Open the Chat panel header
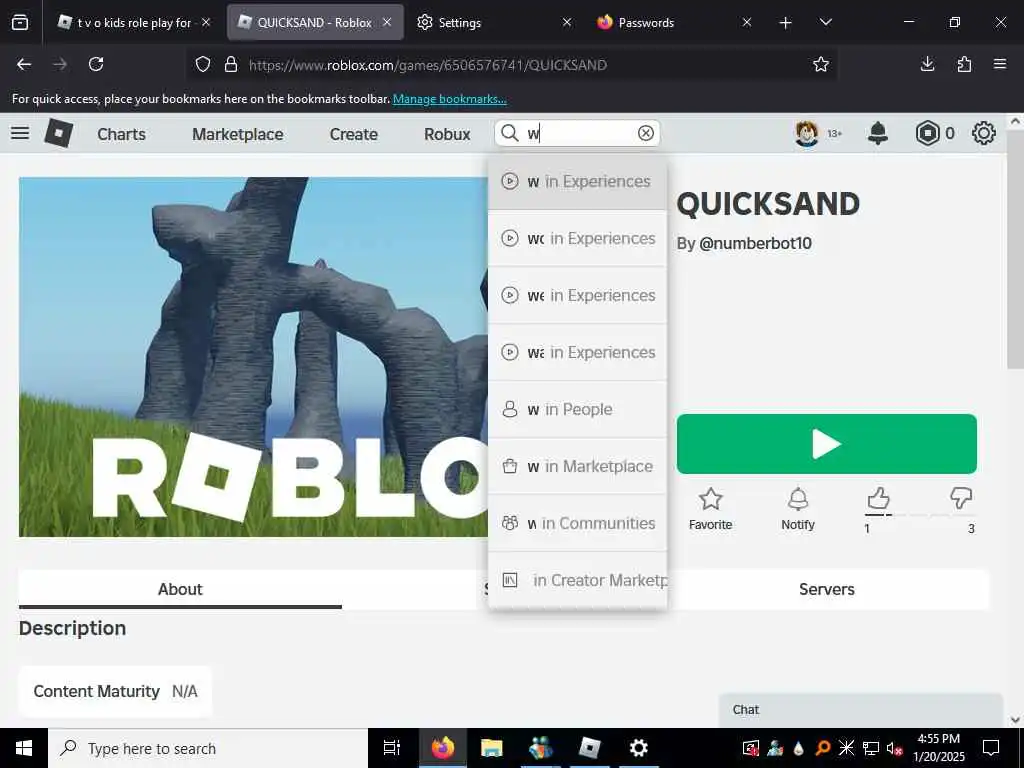1024x768 pixels. click(x=861, y=710)
